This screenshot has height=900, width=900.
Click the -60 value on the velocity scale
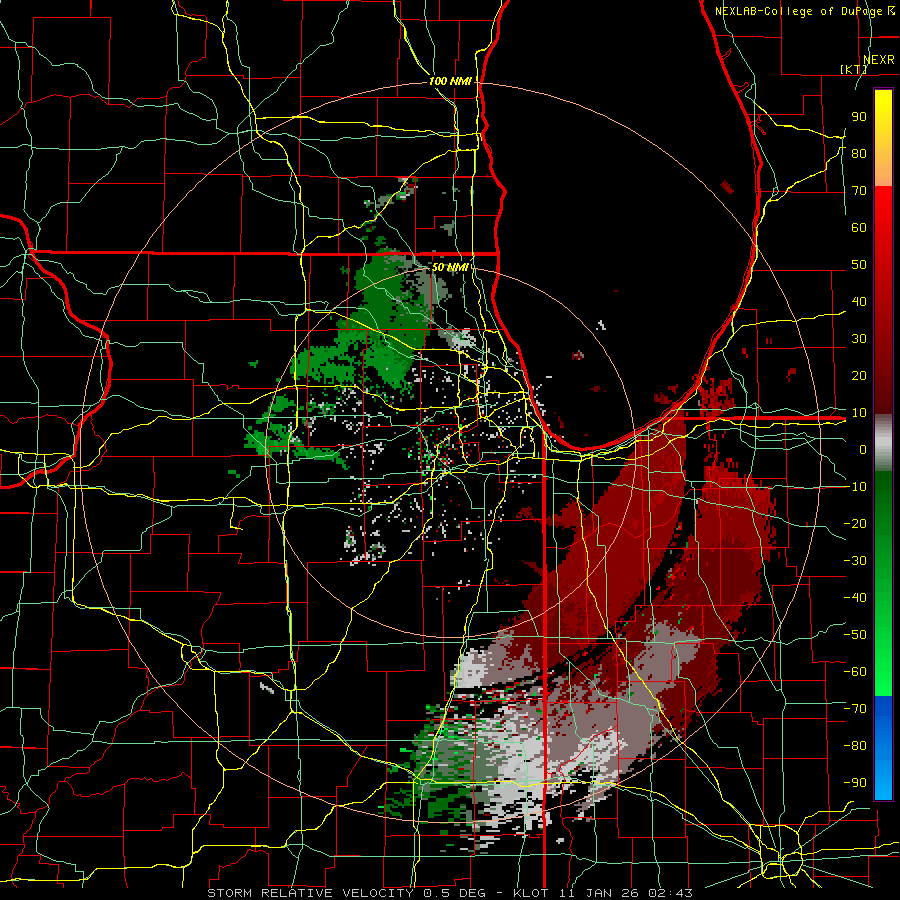click(855, 672)
